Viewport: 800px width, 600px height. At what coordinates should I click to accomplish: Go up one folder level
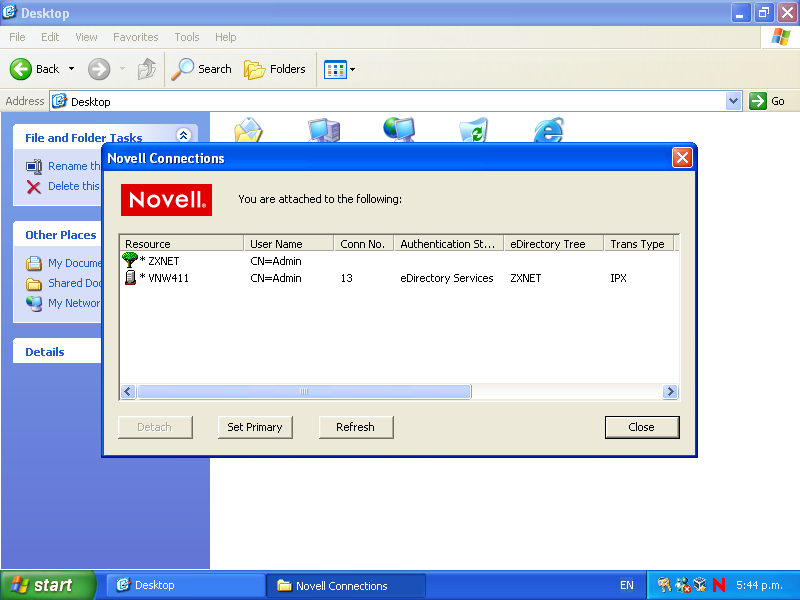147,69
